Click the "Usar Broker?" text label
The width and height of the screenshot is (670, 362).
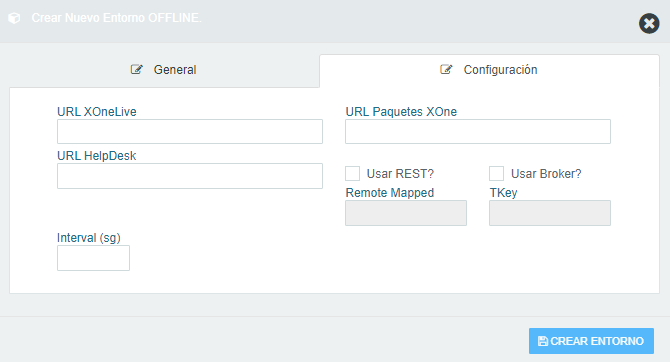[546, 174]
